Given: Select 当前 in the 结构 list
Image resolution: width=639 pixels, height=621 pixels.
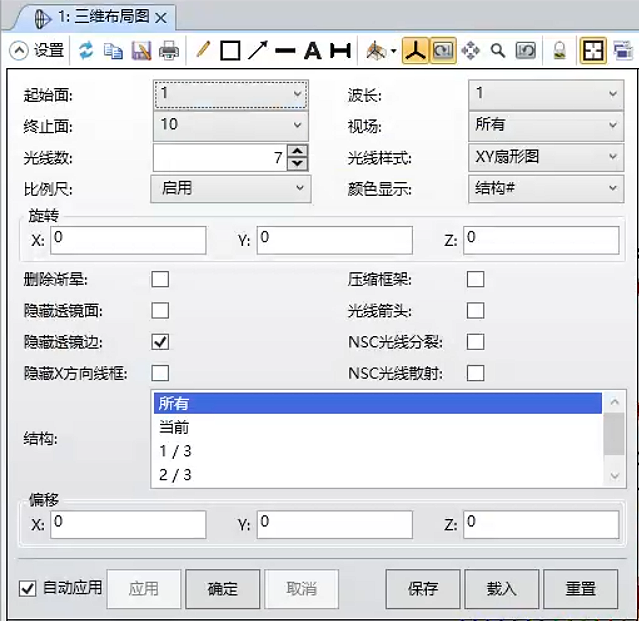Looking at the screenshot, I should tap(378, 427).
